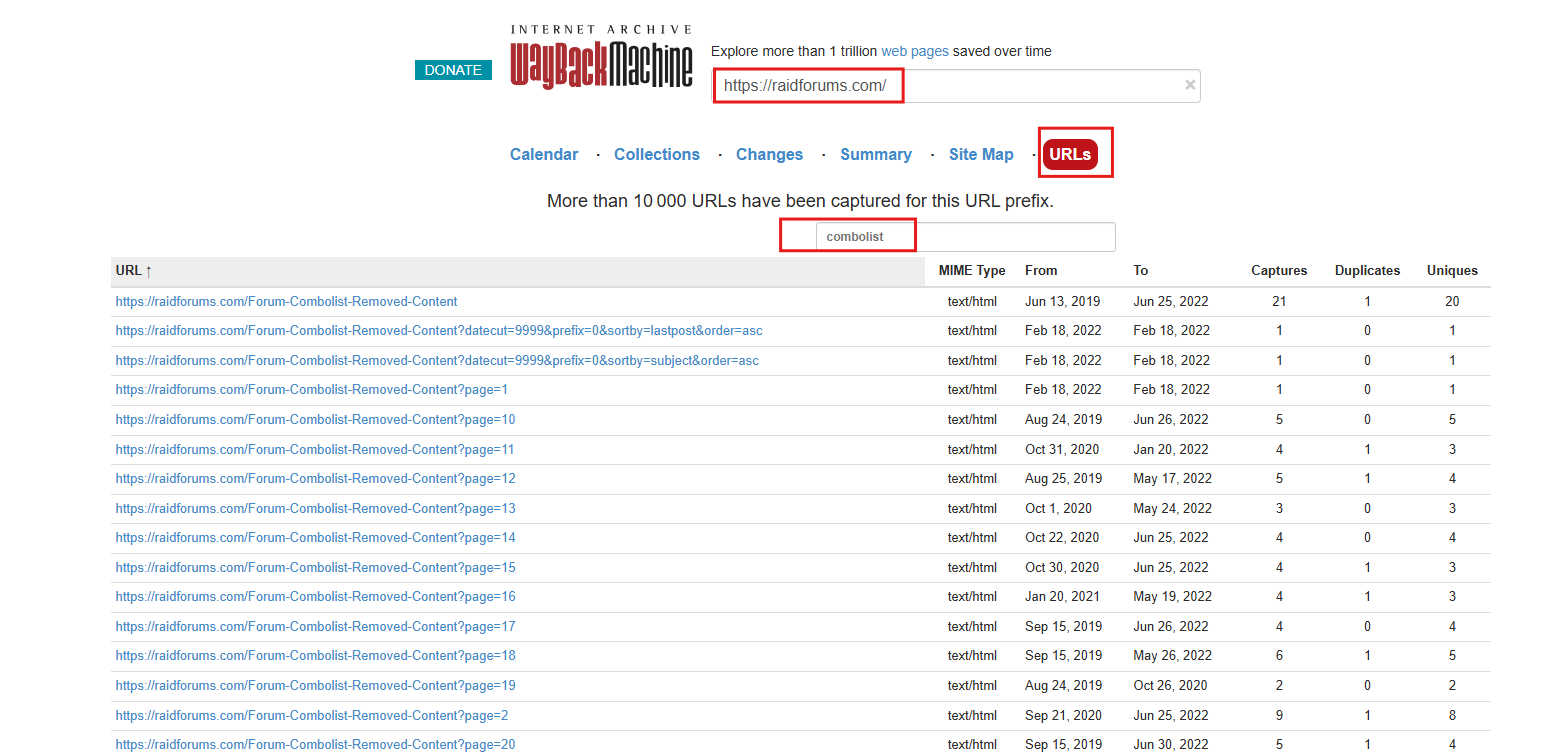Open the Calendar tab
The height and width of the screenshot is (753, 1564).
point(544,154)
